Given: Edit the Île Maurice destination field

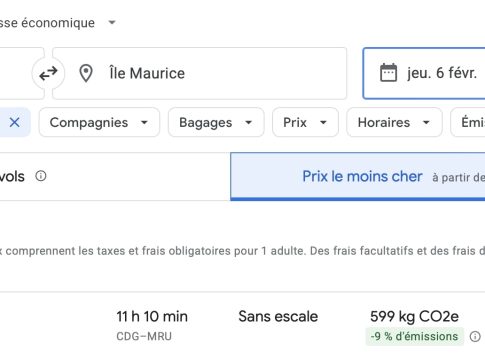Looking at the screenshot, I should (x=199, y=73).
